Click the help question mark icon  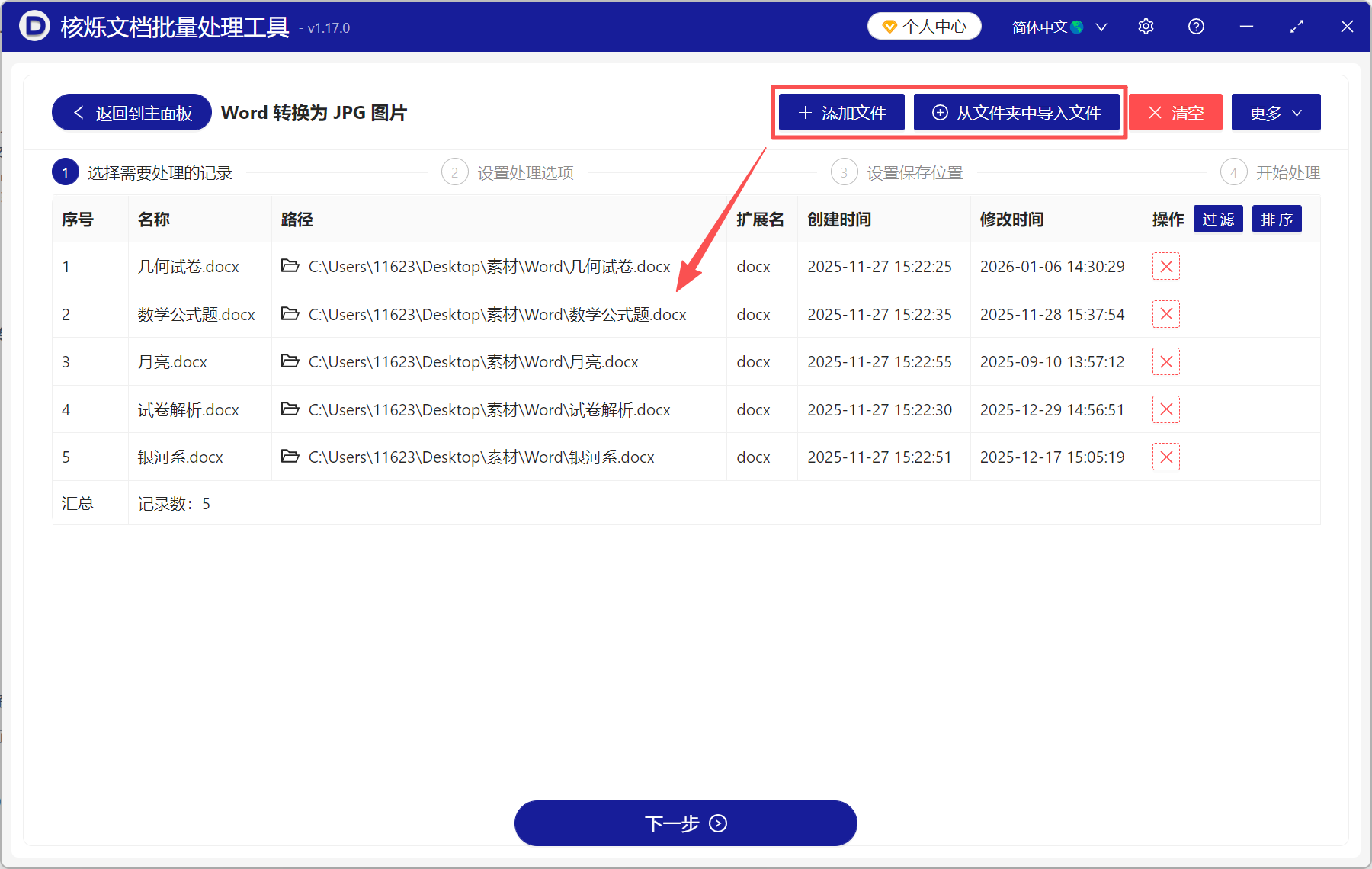[x=1196, y=26]
